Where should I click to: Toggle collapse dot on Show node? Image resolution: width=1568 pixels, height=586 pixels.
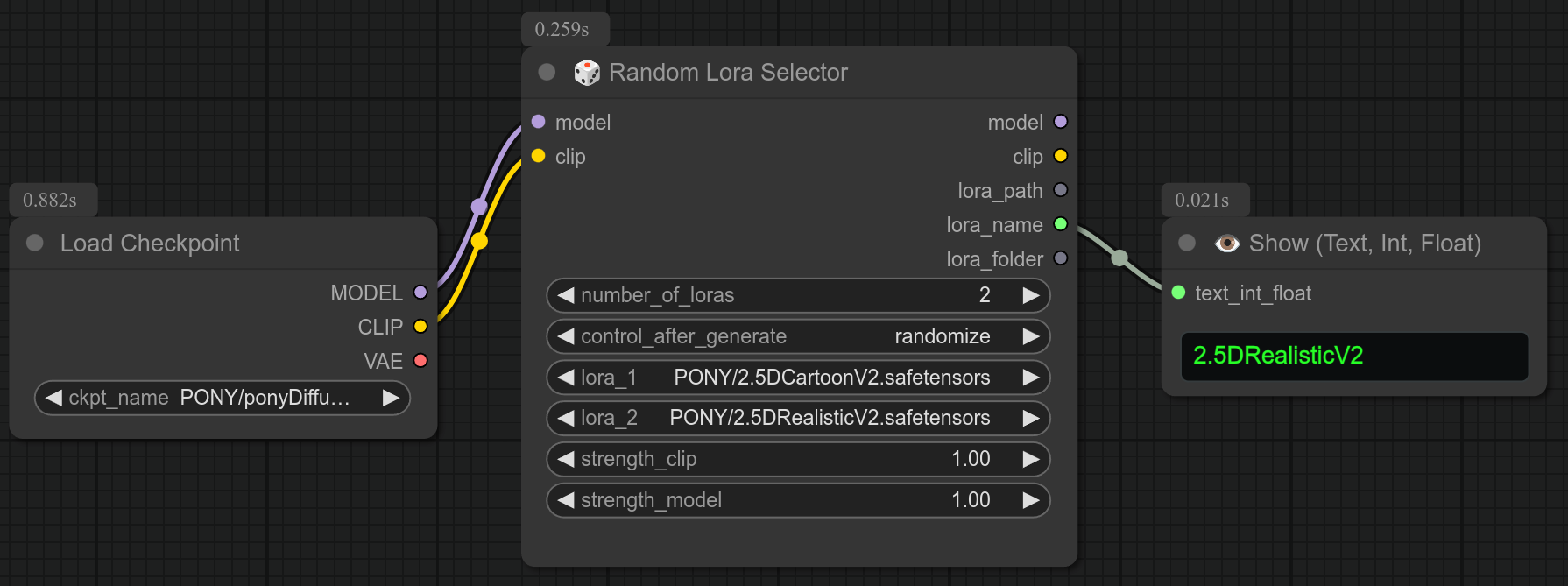1187,243
